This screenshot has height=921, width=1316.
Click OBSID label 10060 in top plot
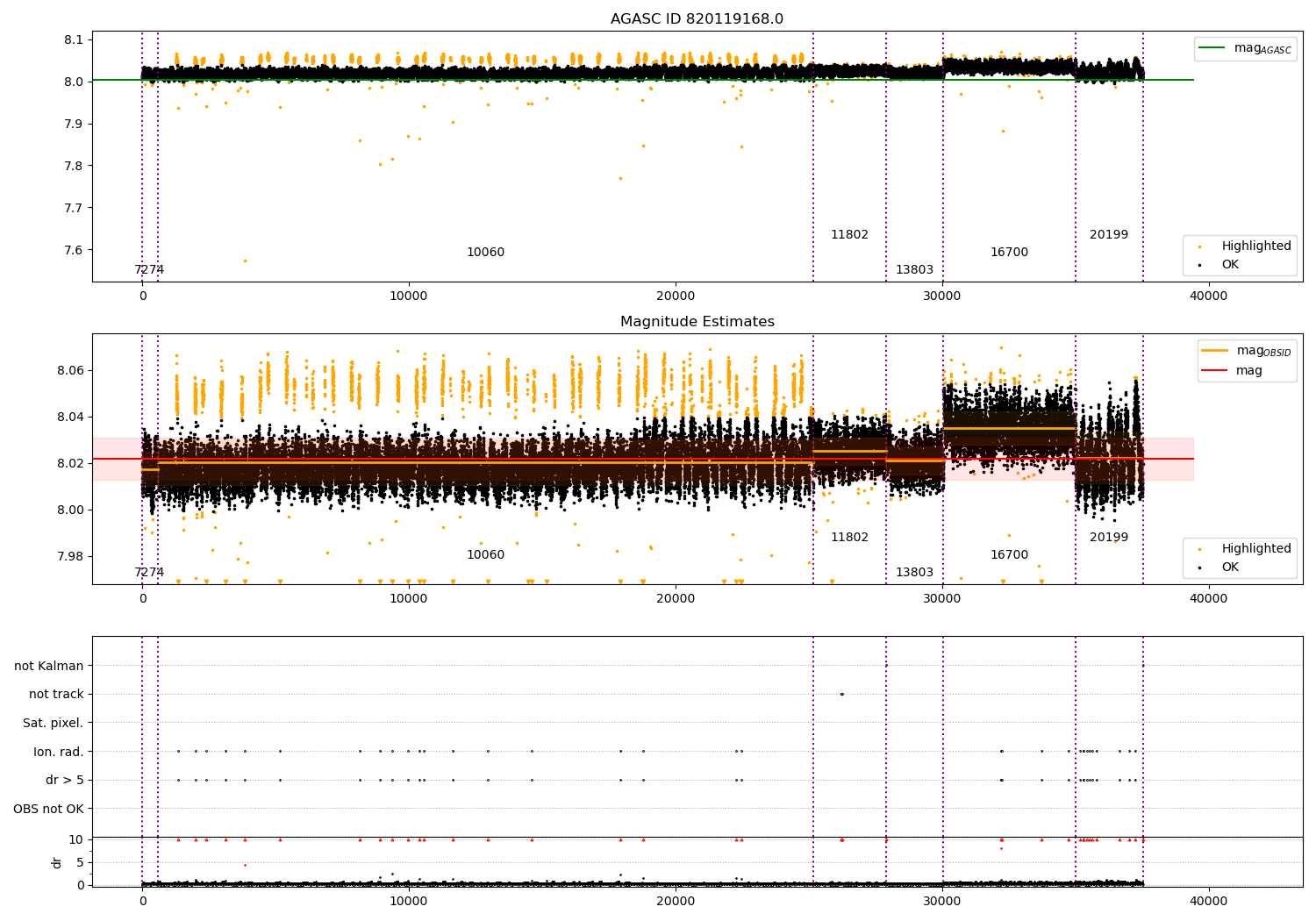485,252
